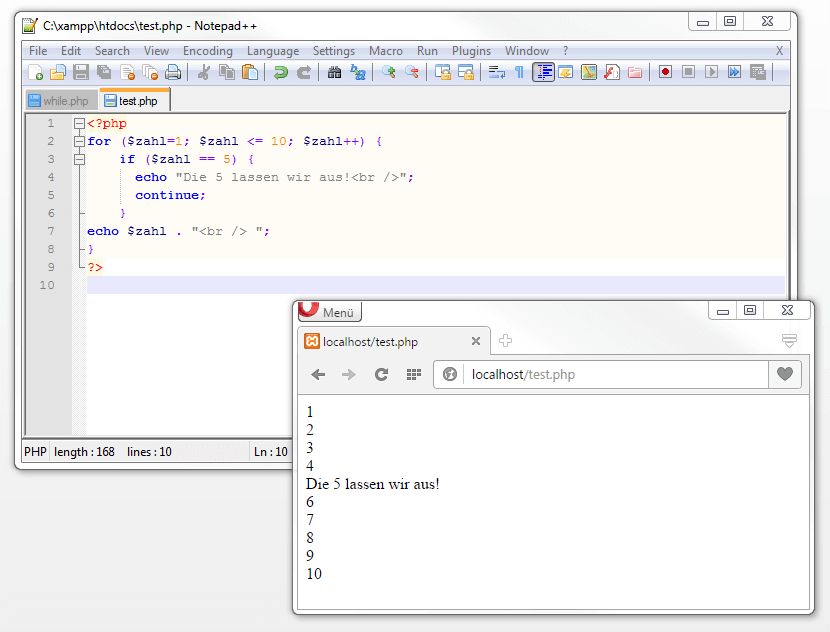
Task: Copy selection using the toolbar copy icon
Action: click(x=227, y=72)
